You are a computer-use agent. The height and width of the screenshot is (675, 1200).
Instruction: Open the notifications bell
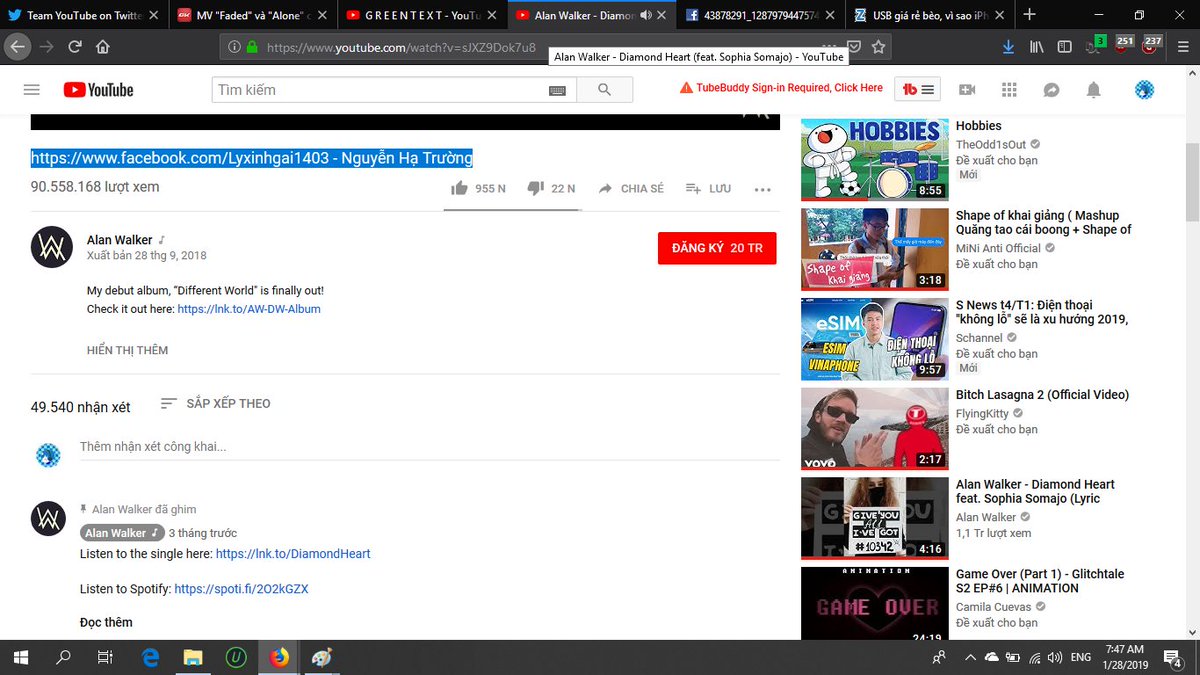click(1093, 90)
